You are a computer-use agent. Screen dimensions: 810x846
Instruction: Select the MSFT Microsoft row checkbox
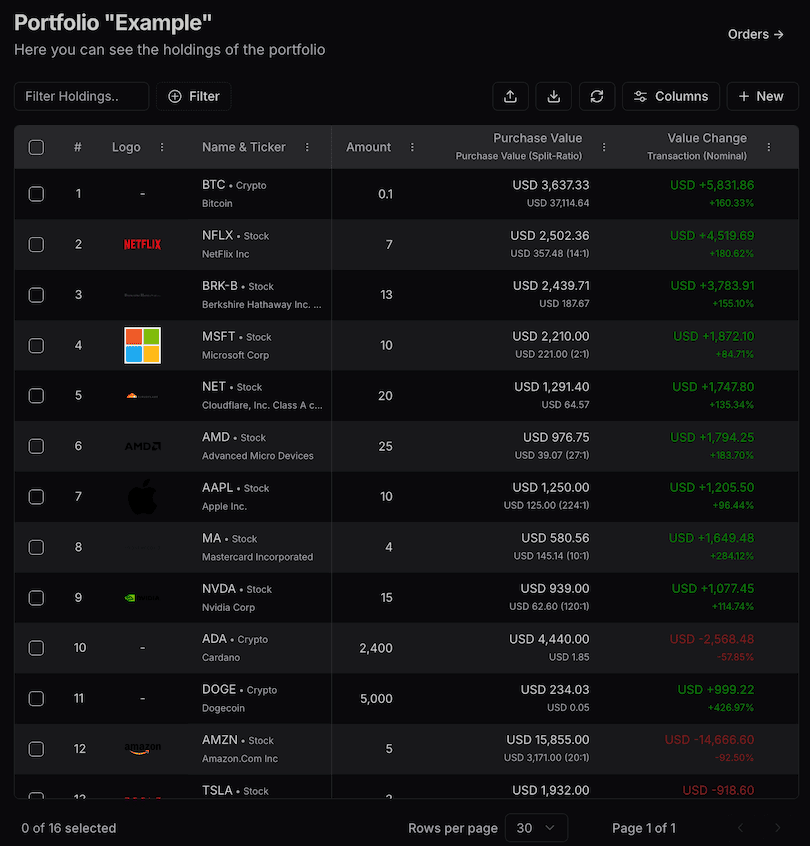tap(36, 345)
